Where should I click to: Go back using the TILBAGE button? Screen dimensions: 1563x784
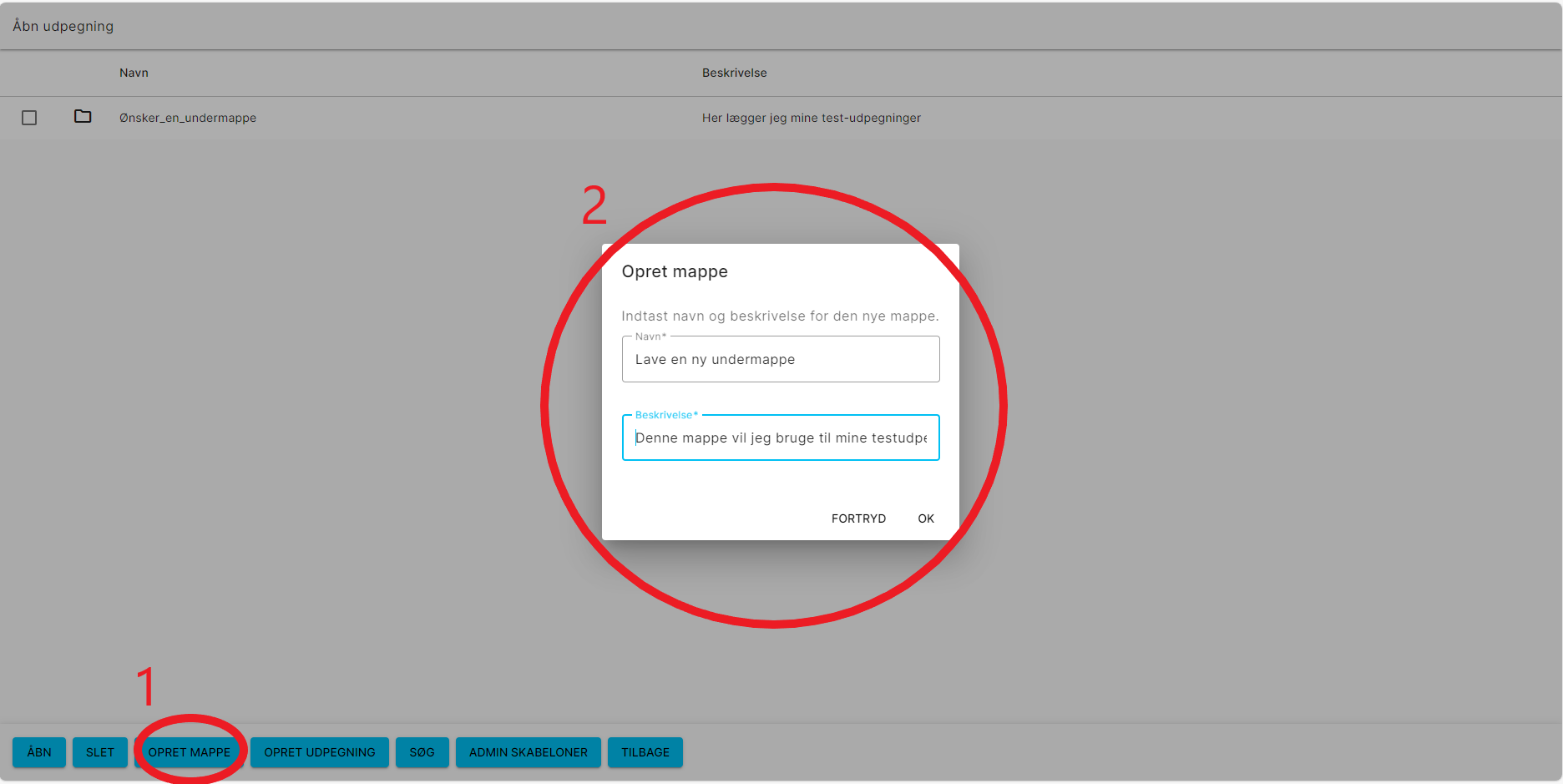[x=645, y=752]
